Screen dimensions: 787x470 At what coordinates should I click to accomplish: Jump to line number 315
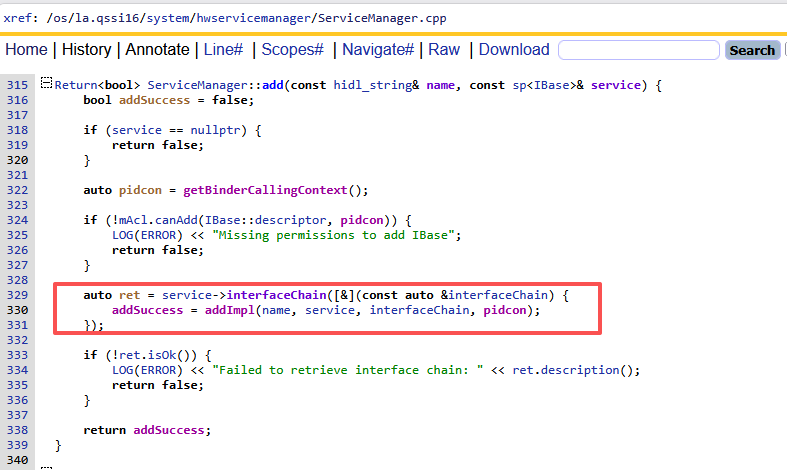pyautogui.click(x=18, y=85)
